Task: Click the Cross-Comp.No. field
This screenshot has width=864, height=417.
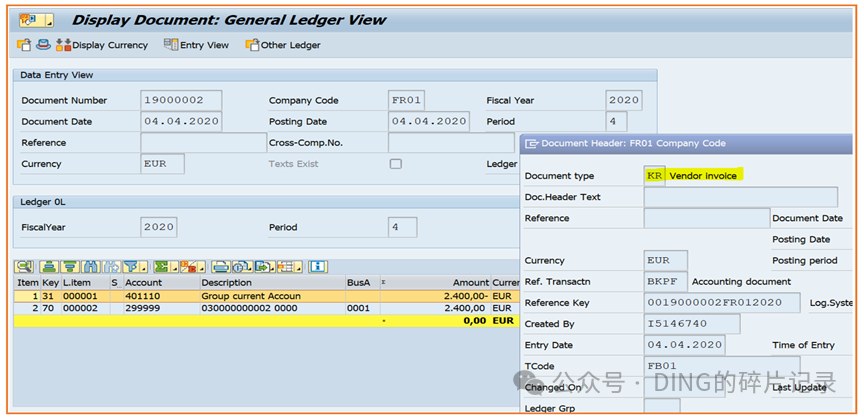Action: (451, 143)
